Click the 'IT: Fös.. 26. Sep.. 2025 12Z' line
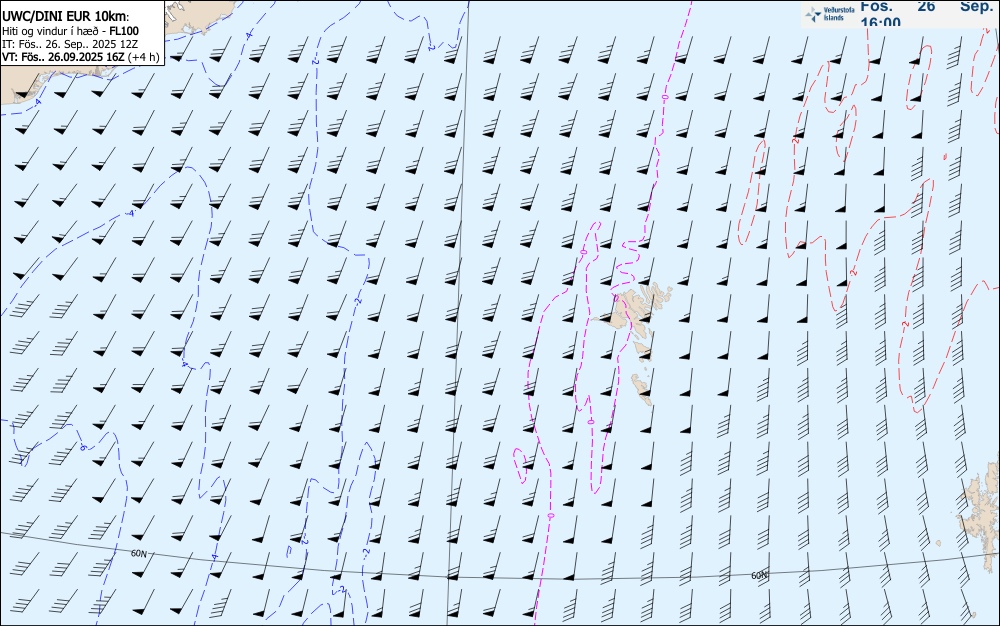 (70, 44)
